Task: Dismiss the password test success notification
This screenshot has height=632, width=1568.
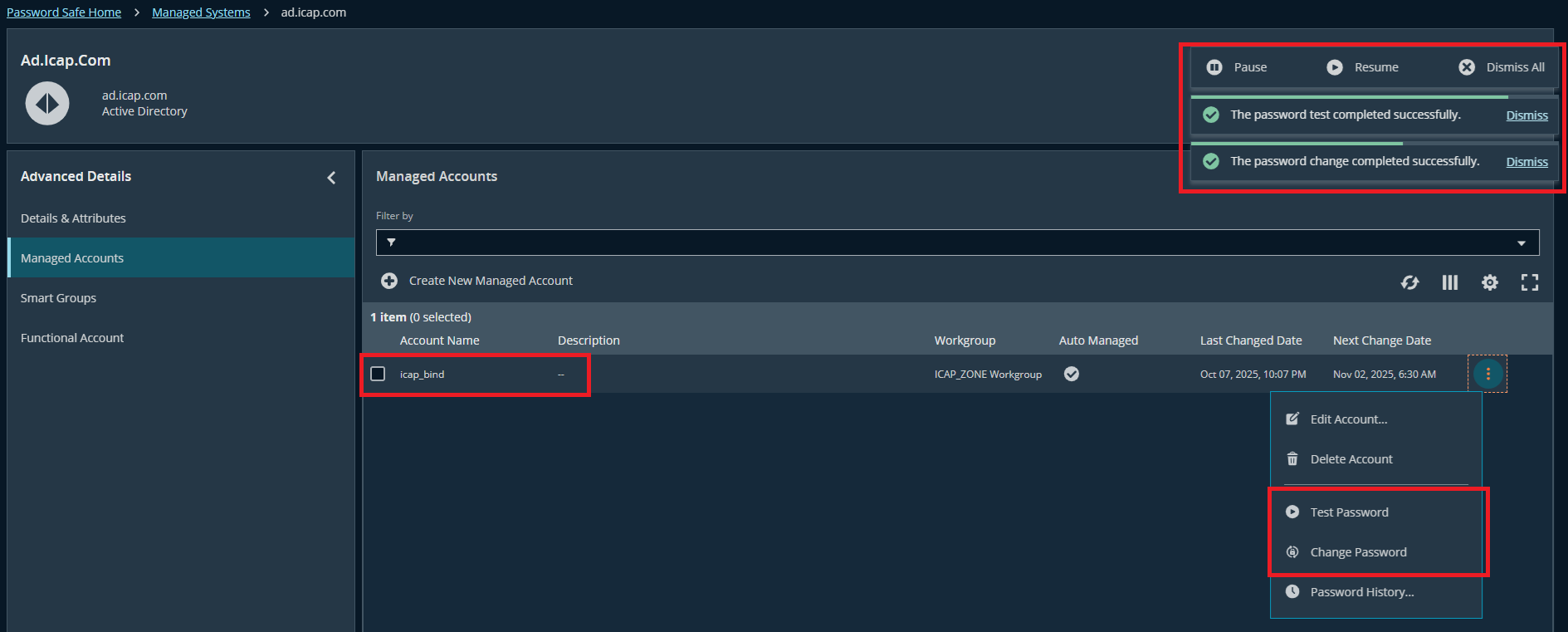Action: (x=1526, y=115)
